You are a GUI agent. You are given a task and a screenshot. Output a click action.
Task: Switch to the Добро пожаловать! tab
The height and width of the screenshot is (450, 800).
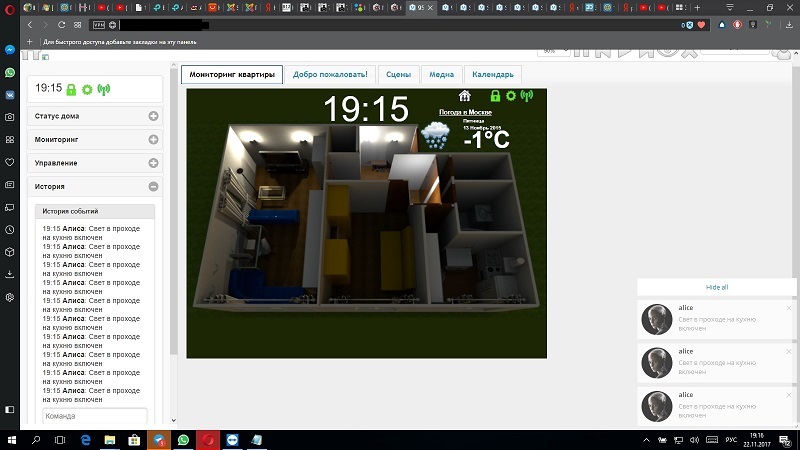pos(330,74)
